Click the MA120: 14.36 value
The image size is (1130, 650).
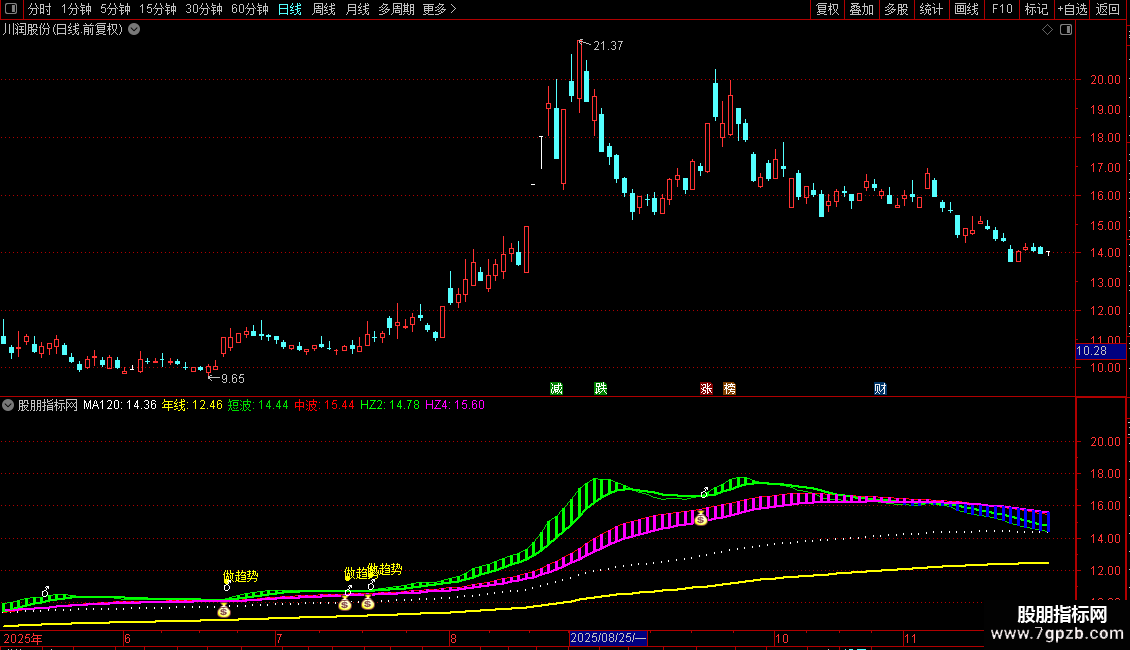tap(120, 405)
